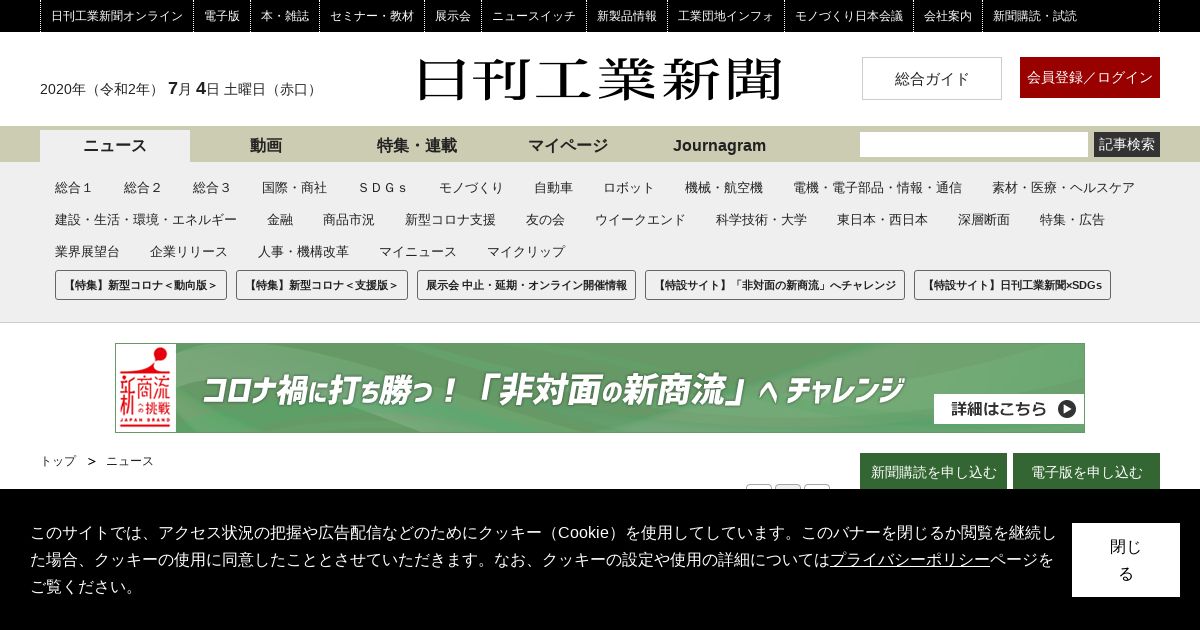The width and height of the screenshot is (1200, 630).
Task: Open マイニュース link
Action: point(418,252)
